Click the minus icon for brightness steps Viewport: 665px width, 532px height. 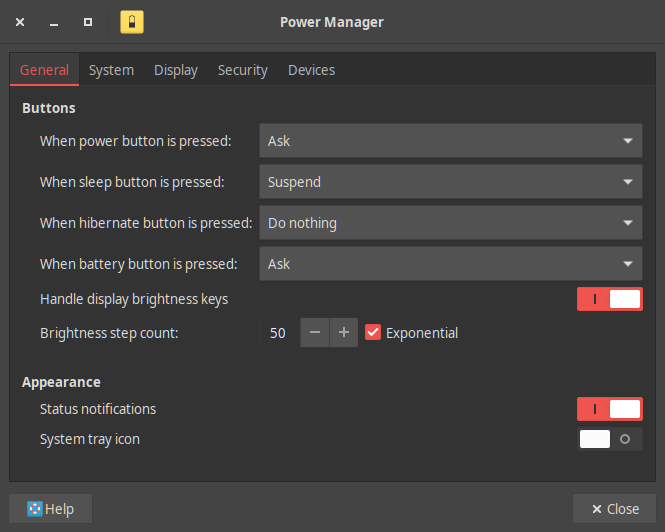tap(314, 333)
